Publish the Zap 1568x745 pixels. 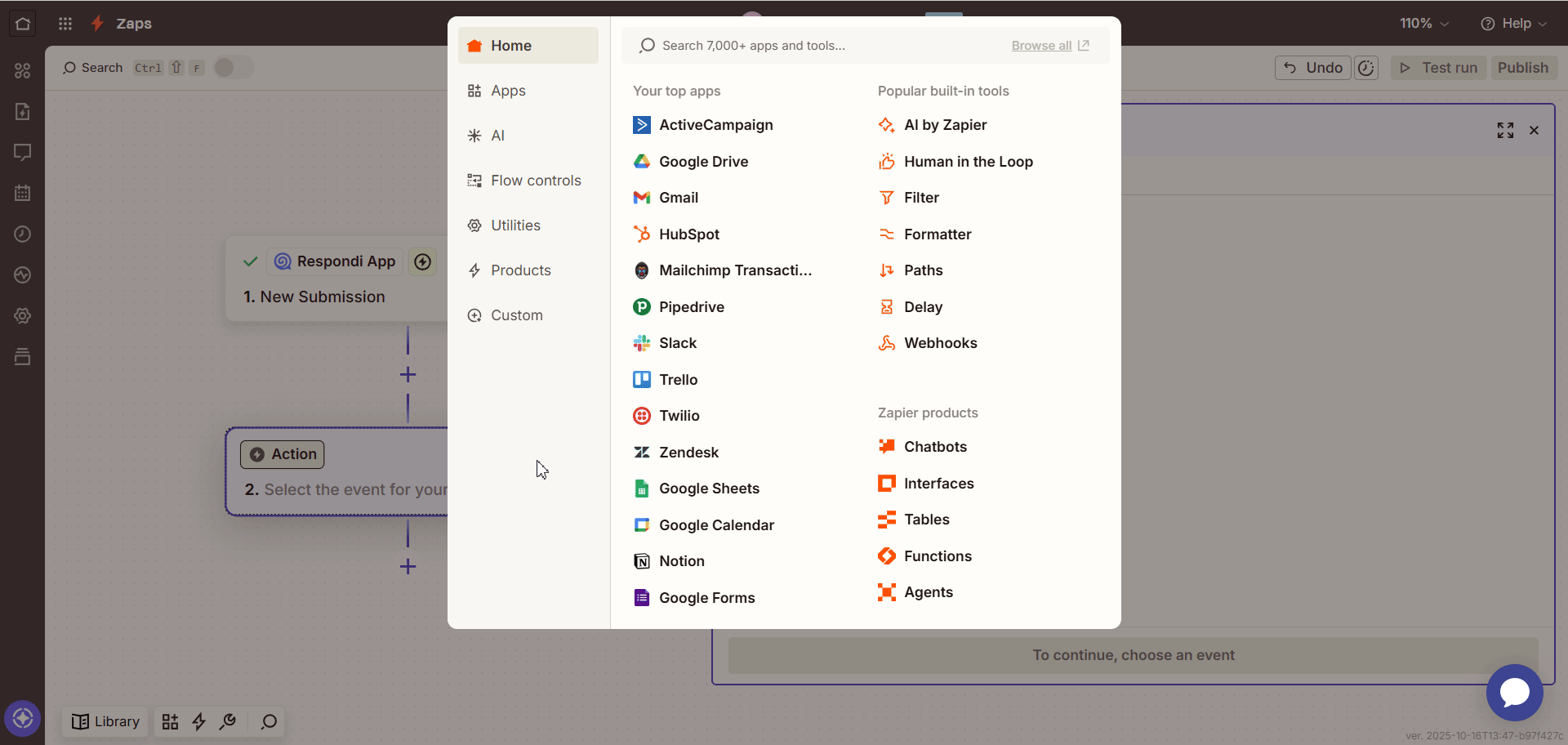tap(1523, 68)
